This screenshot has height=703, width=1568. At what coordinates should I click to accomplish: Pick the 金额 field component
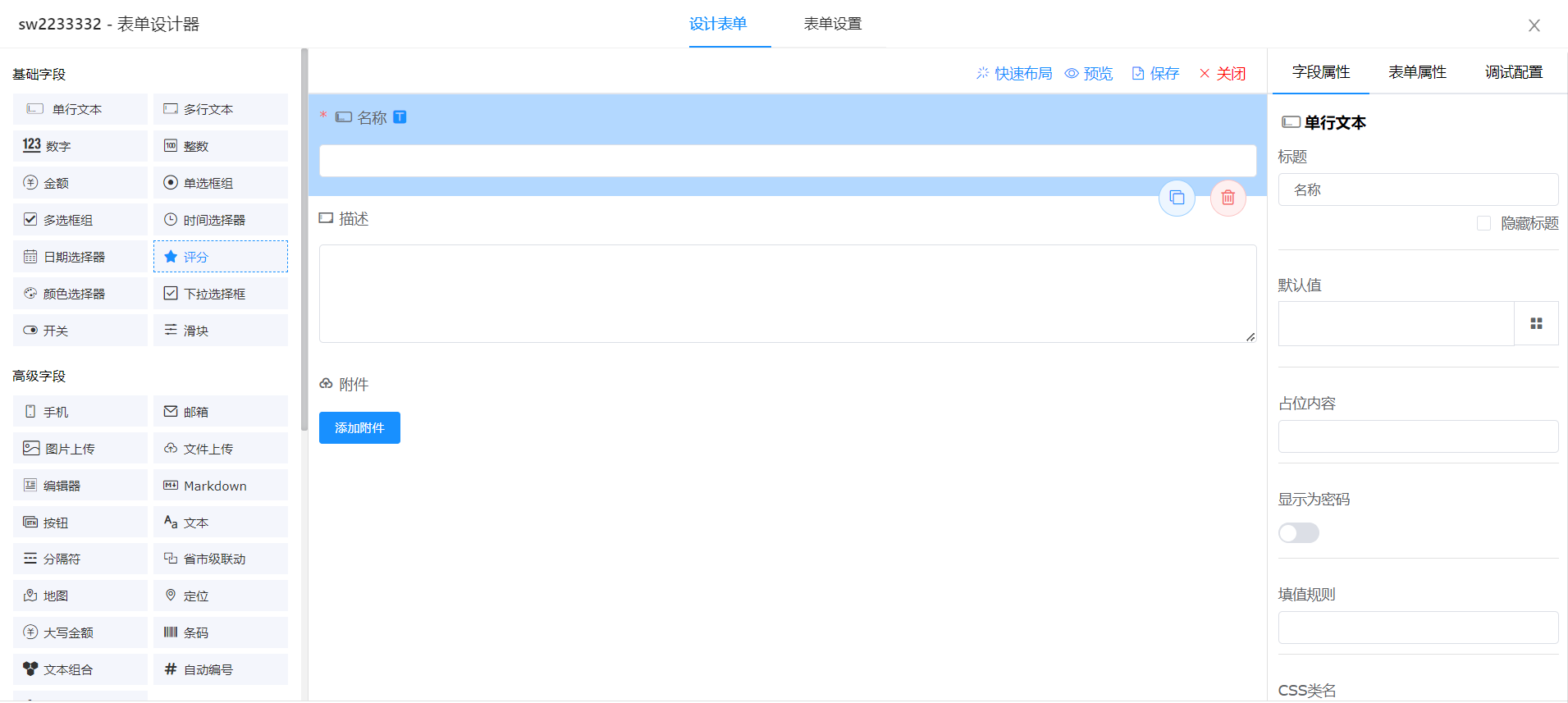(x=80, y=183)
